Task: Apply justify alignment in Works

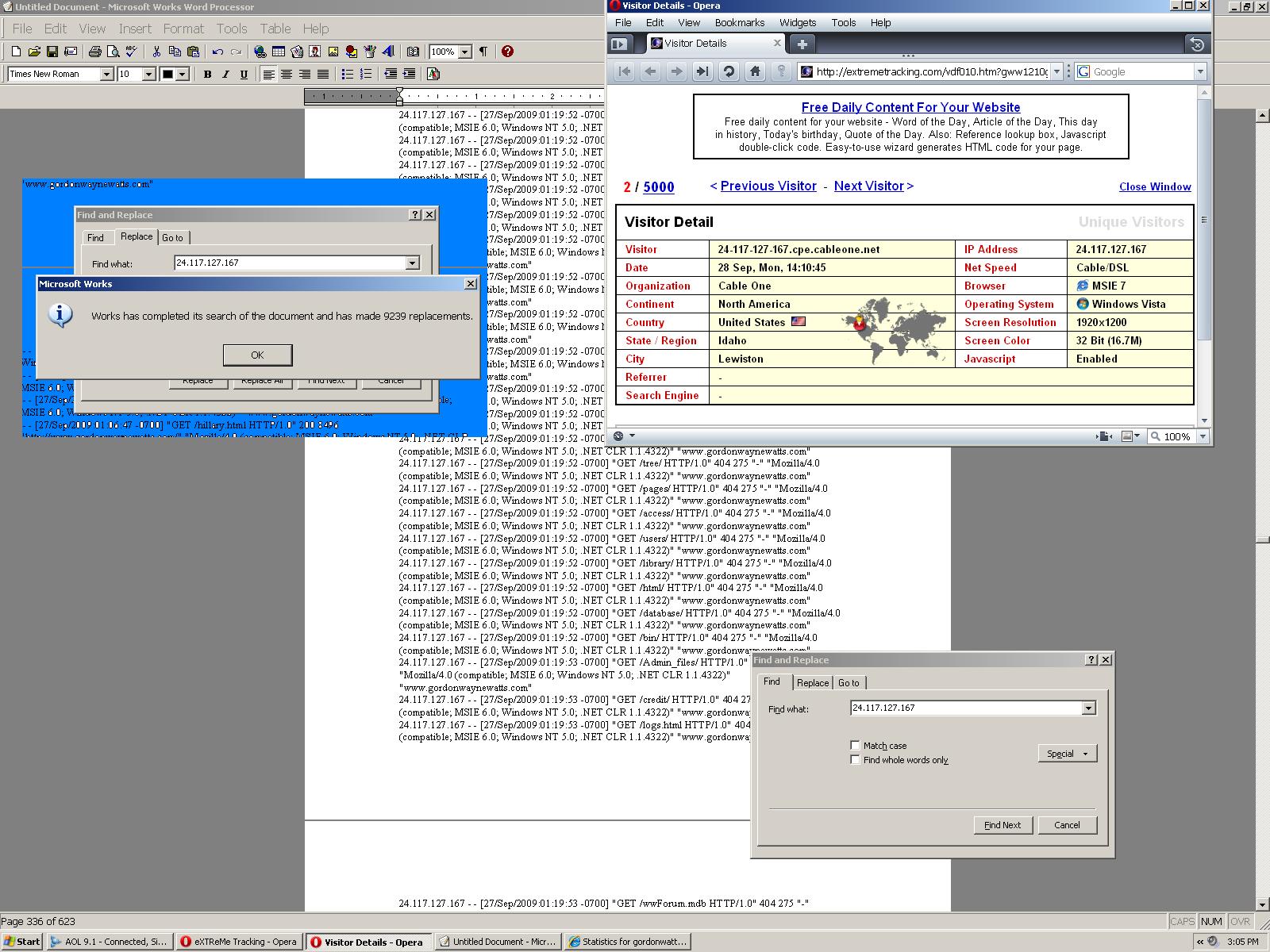Action: (x=322, y=74)
